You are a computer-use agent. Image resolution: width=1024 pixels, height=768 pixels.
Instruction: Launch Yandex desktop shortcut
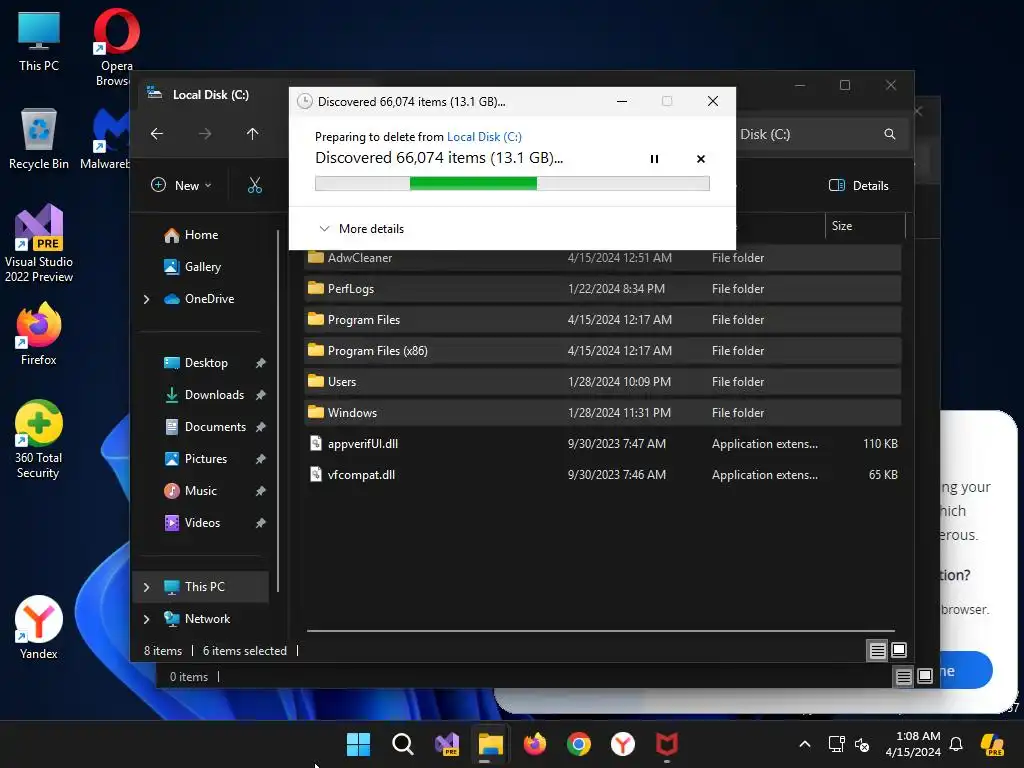pyautogui.click(x=39, y=628)
